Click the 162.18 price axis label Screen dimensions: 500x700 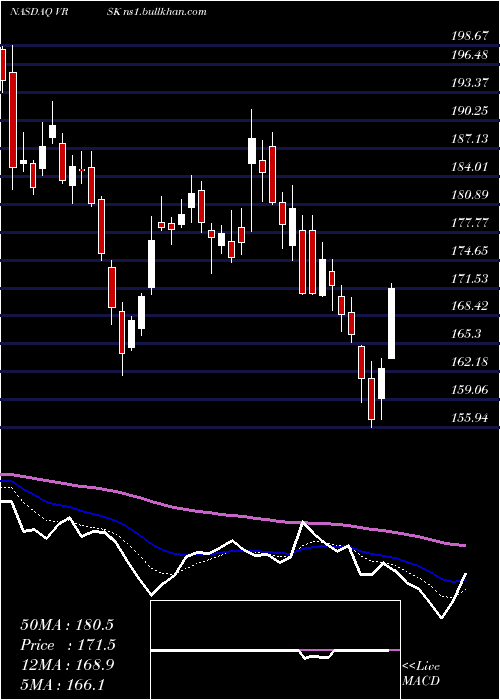pyautogui.click(x=470, y=362)
